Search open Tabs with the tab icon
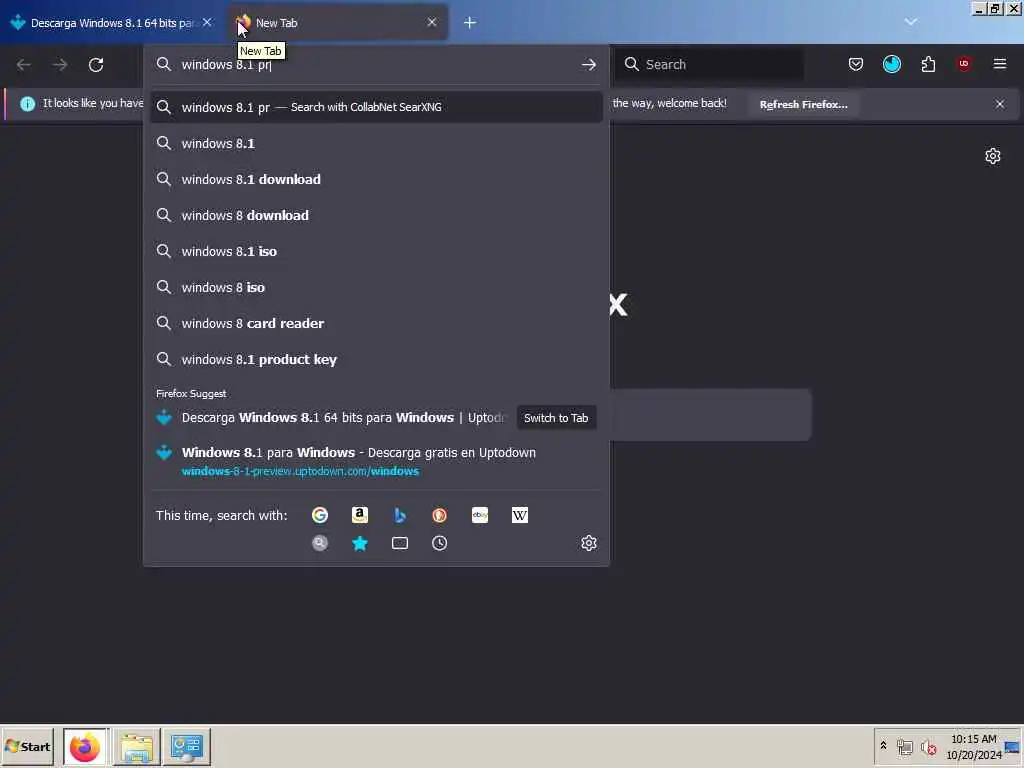This screenshot has width=1024, height=768. click(x=400, y=543)
